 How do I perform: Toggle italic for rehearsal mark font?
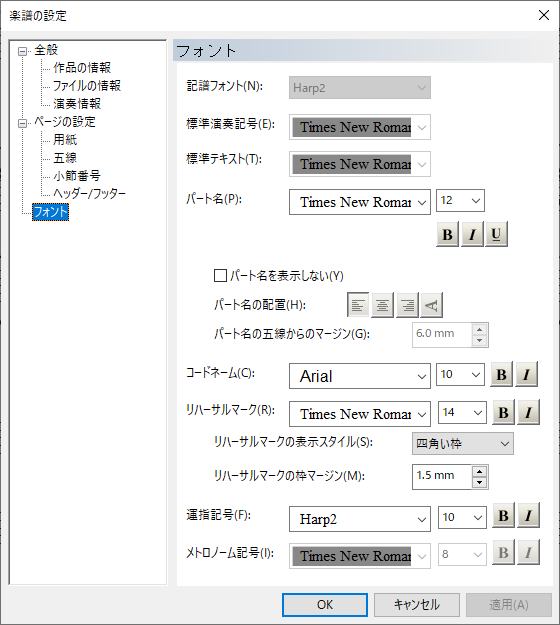[529, 412]
